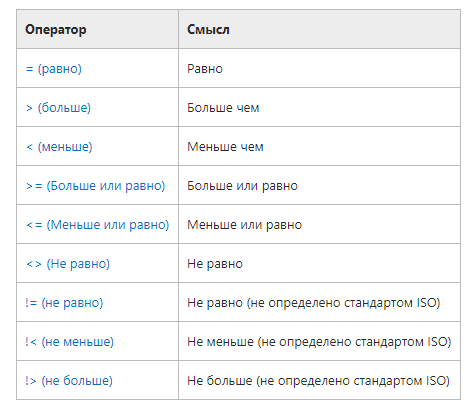Screen dimensions: 475x416
Task: Open the '<> (Не равно)' link
Action: (x=68, y=264)
